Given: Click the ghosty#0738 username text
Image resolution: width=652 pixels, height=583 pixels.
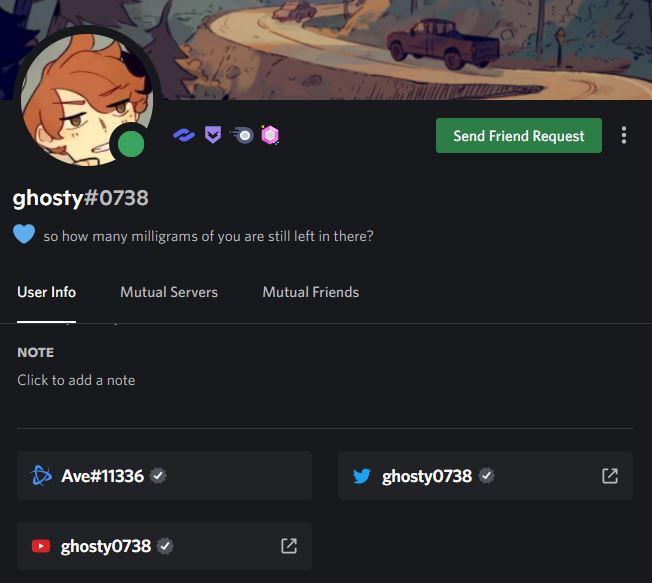Looking at the screenshot, I should [x=81, y=198].
